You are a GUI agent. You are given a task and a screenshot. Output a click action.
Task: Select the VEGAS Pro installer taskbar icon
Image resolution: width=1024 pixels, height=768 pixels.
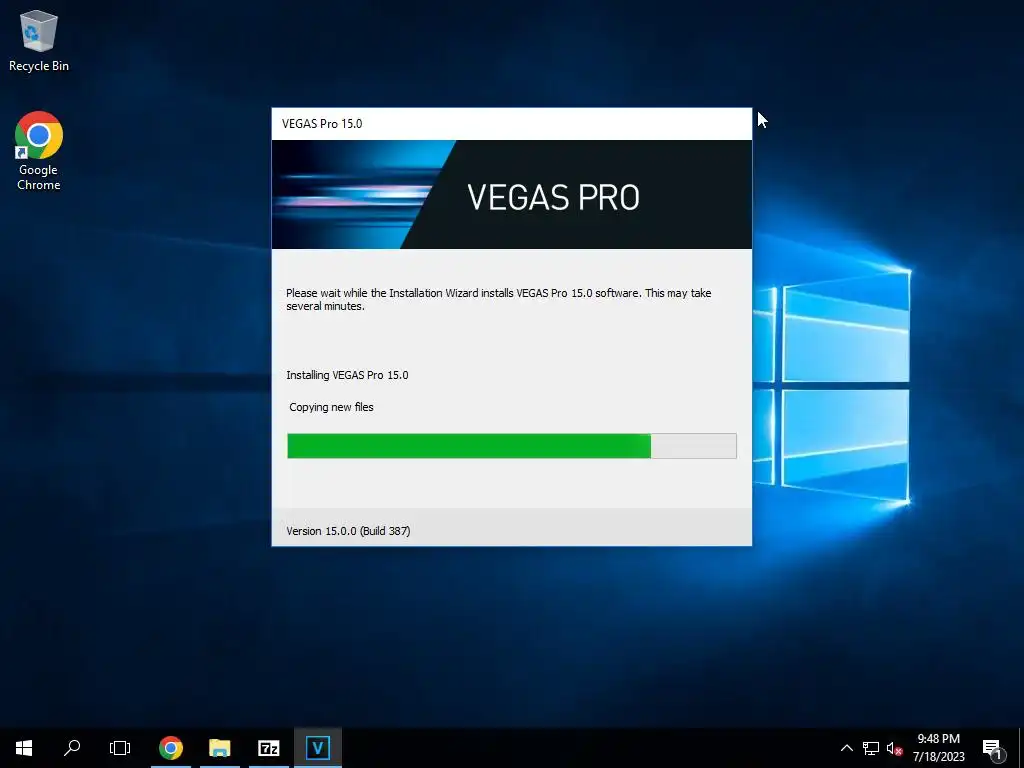click(x=318, y=748)
